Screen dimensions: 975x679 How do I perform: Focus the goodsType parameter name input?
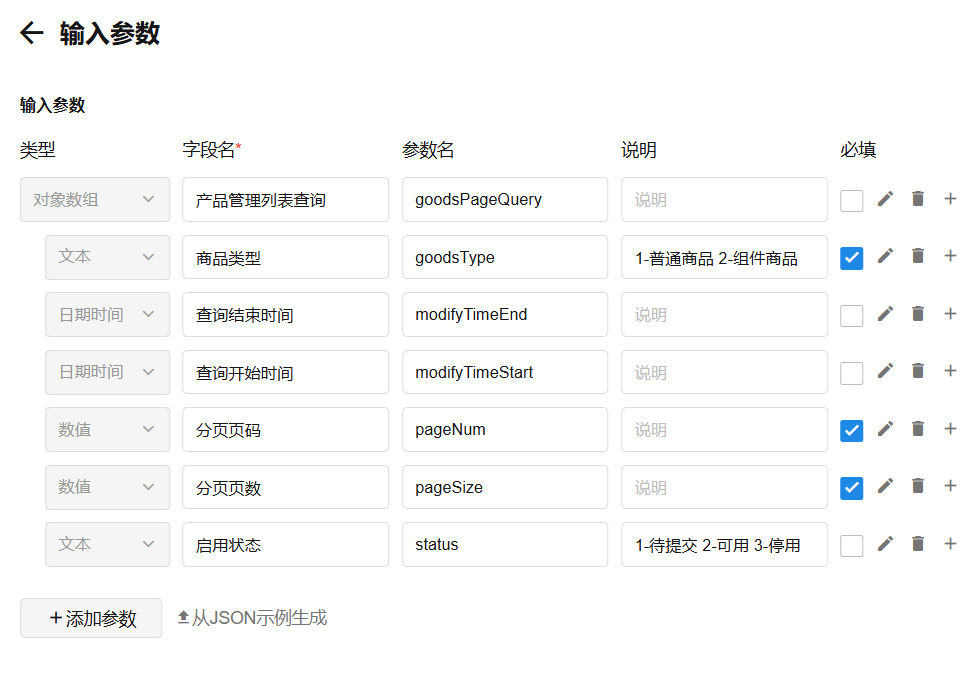[x=505, y=257]
